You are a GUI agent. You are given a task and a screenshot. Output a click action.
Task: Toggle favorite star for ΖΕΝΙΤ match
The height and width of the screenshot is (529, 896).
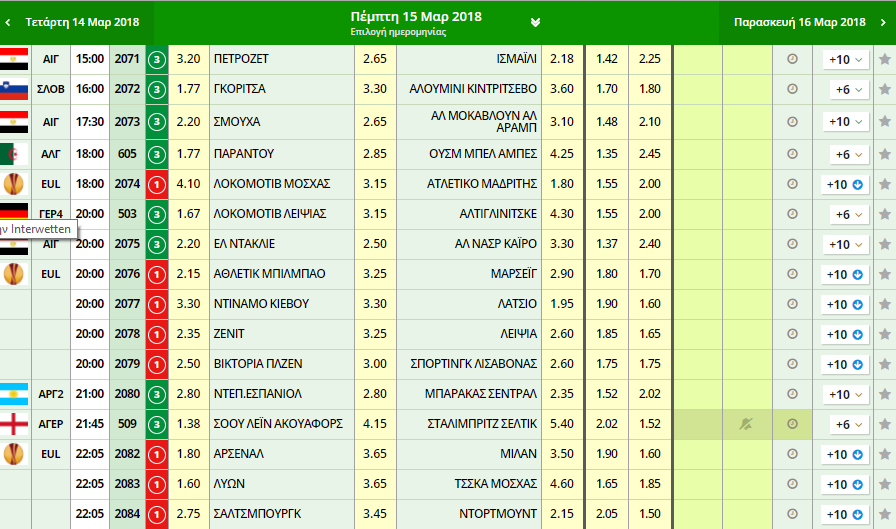(x=884, y=334)
